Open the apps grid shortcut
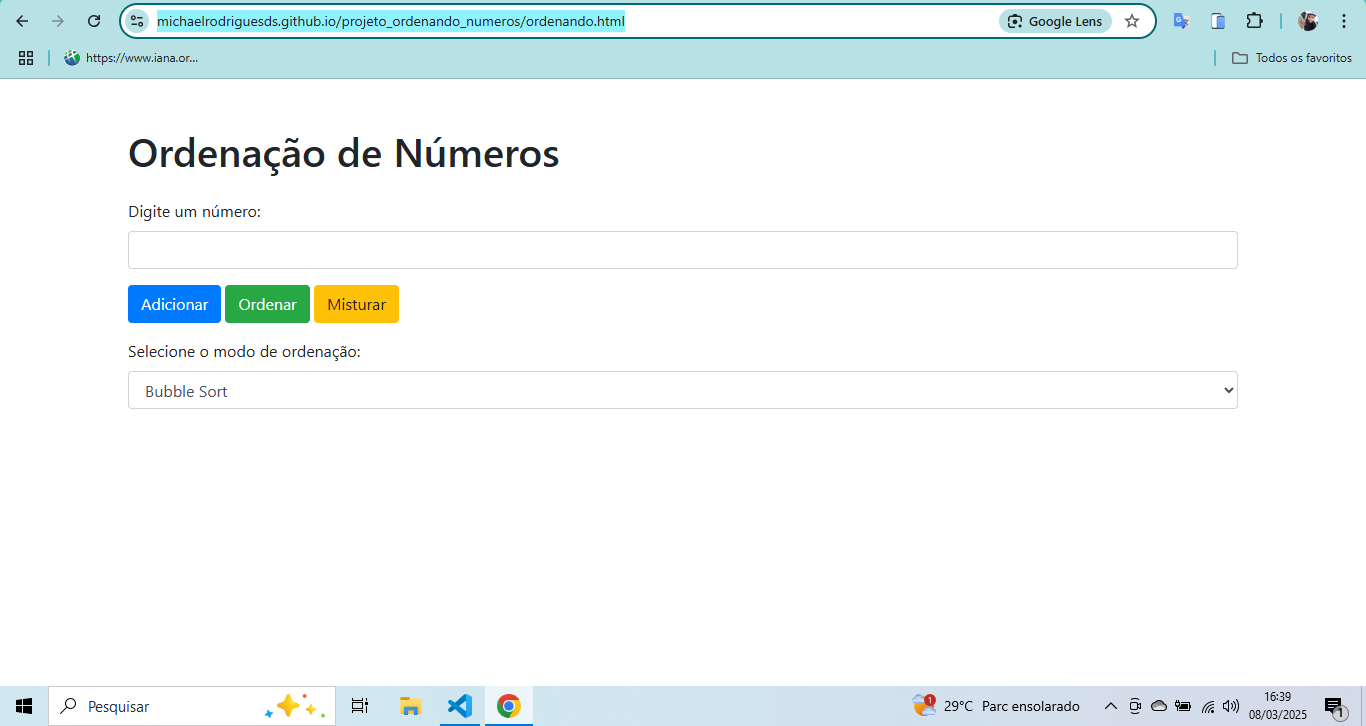The height and width of the screenshot is (726, 1366). pos(26,58)
